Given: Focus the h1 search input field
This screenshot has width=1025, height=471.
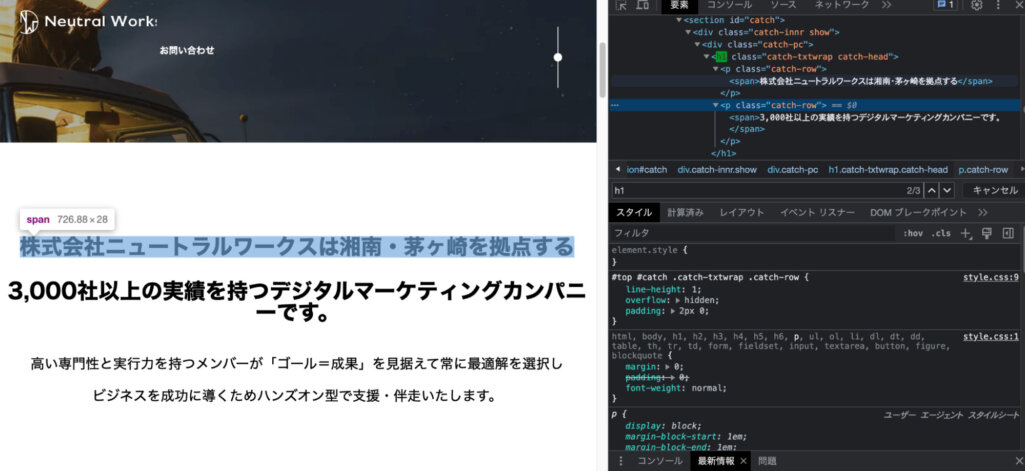Looking at the screenshot, I should coord(755,191).
